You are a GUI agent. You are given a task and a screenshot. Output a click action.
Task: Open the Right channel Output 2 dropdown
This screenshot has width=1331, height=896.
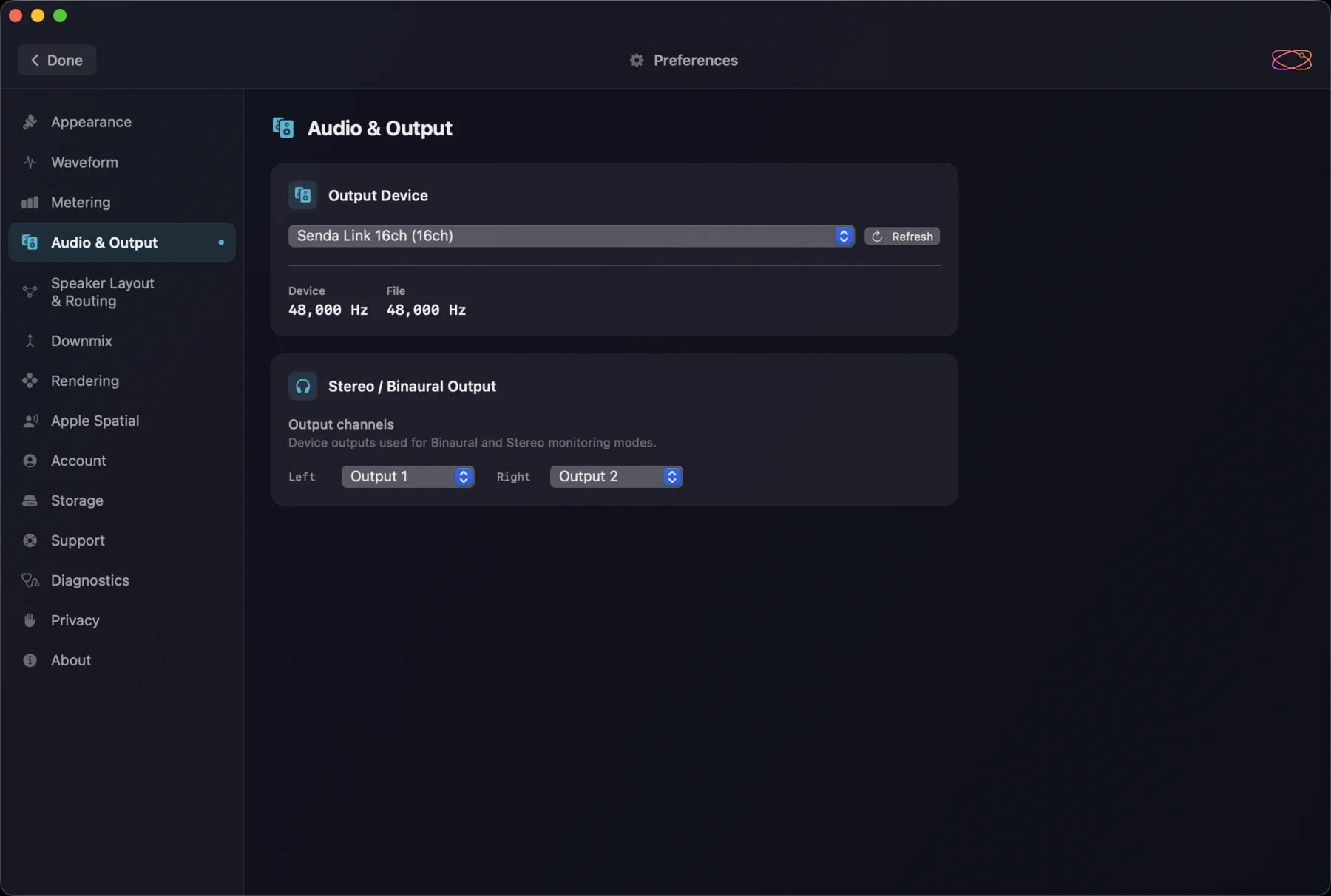[x=616, y=477]
